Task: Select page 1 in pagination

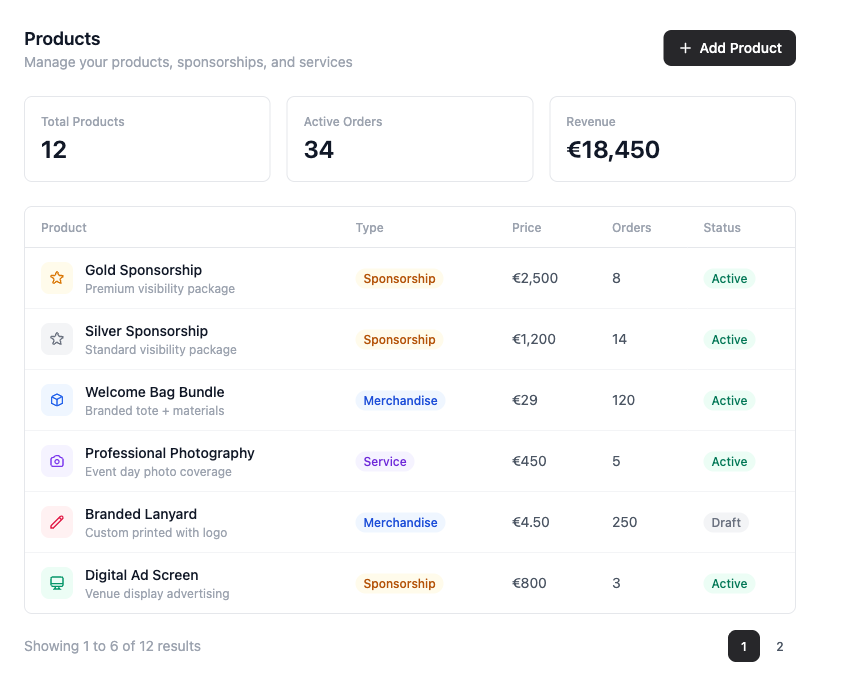Action: coord(743,646)
